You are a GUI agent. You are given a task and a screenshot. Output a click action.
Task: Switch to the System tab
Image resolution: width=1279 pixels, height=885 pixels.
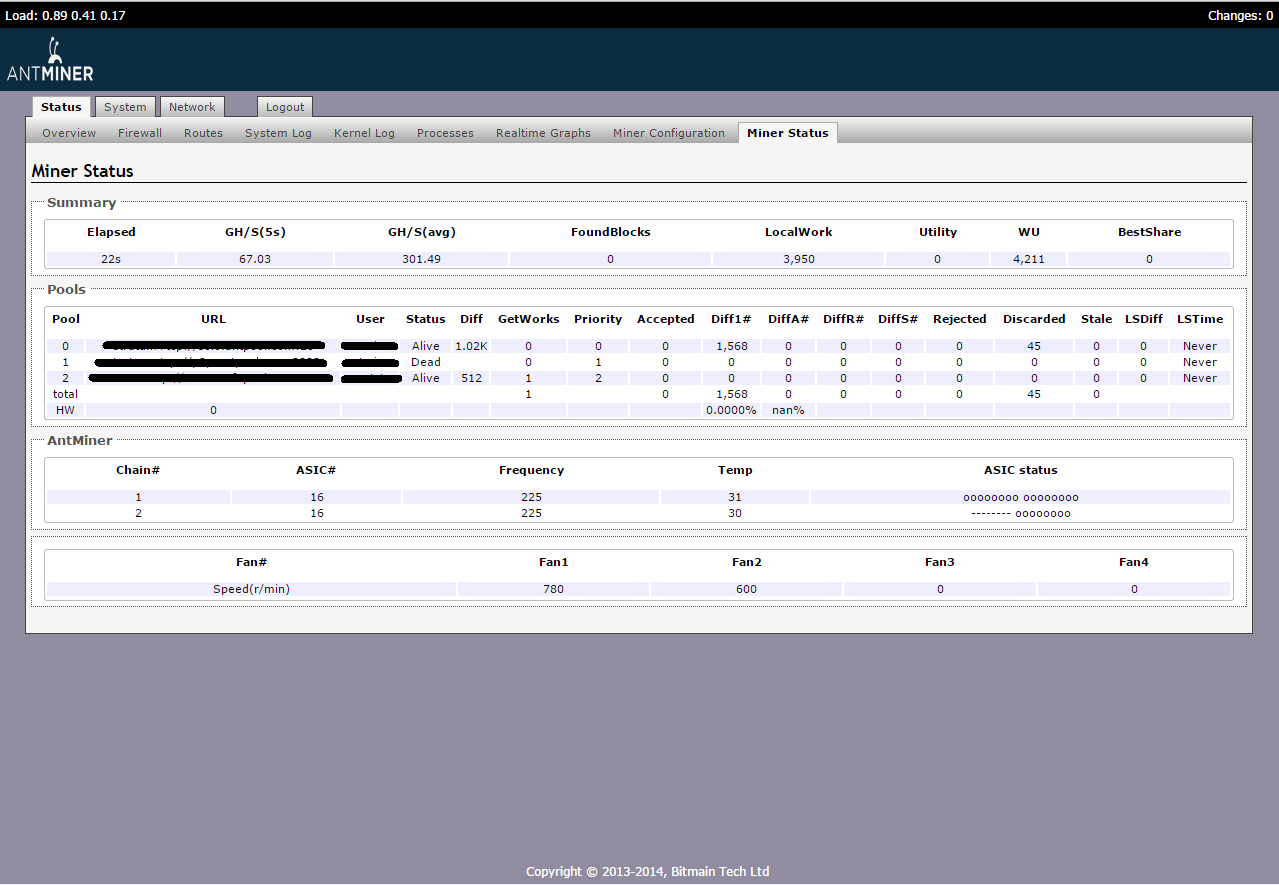coord(125,107)
